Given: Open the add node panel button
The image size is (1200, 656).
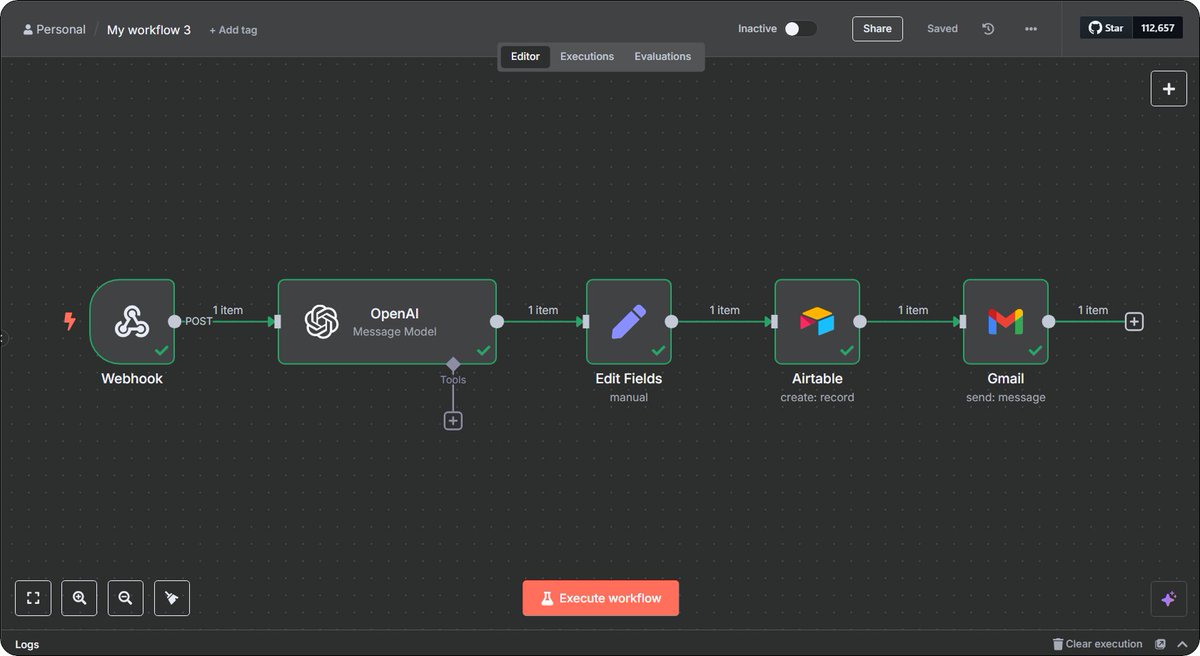Looking at the screenshot, I should tap(1169, 88).
